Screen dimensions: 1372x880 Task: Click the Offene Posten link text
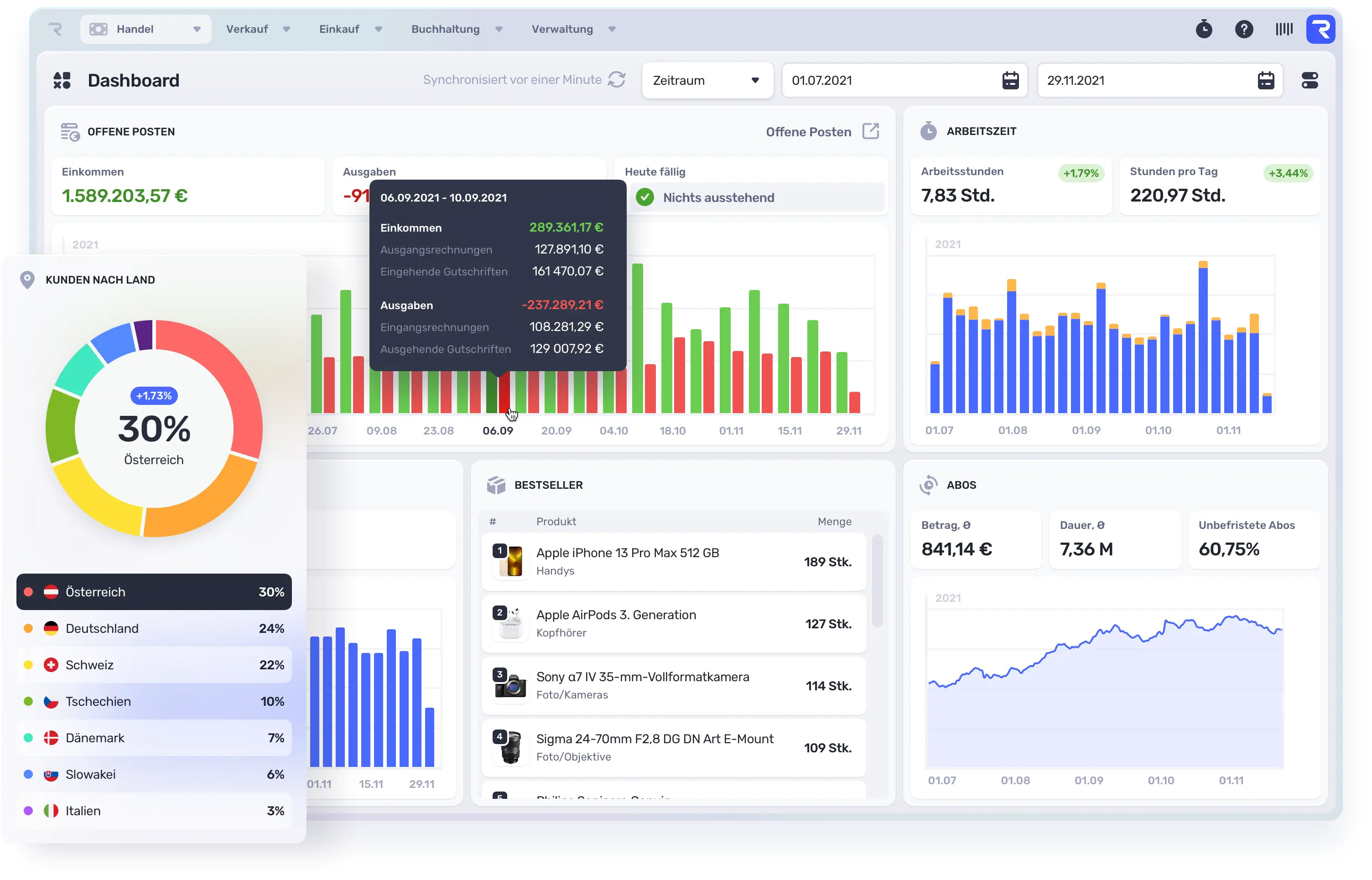[x=808, y=132]
